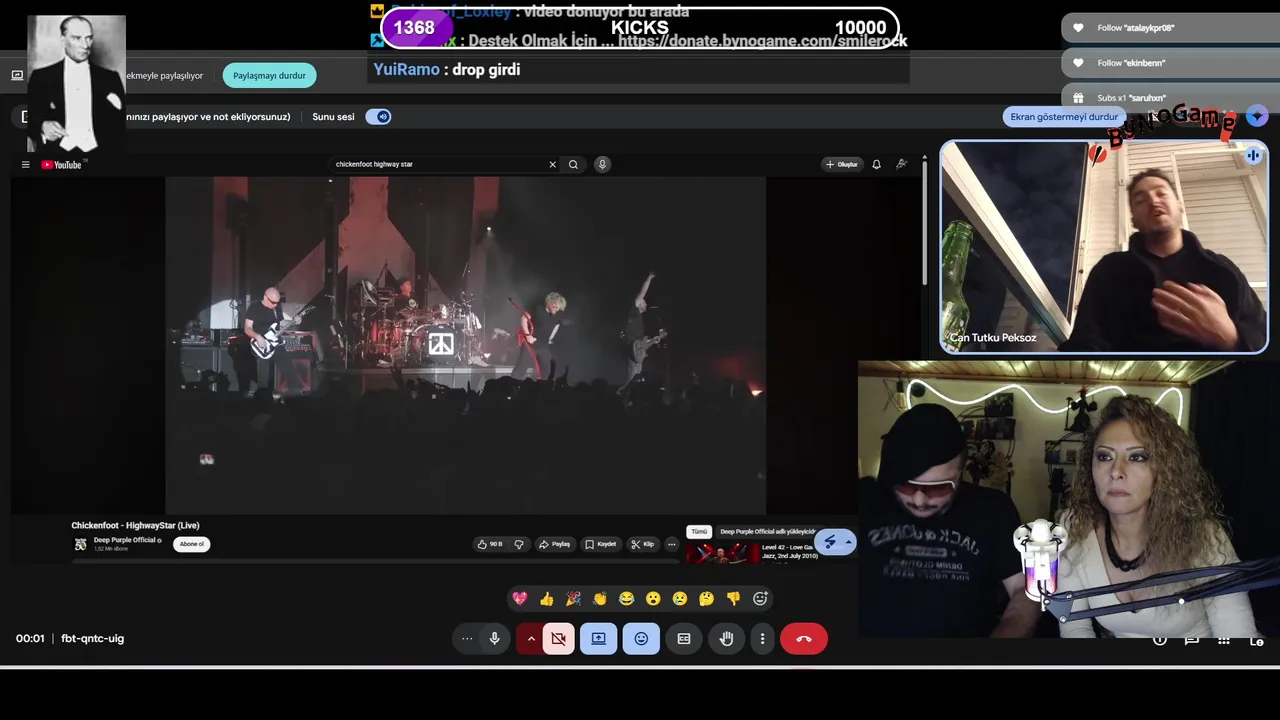Screen dimensions: 1280x720
Task: Raise hand in the meeting
Action: [727, 638]
